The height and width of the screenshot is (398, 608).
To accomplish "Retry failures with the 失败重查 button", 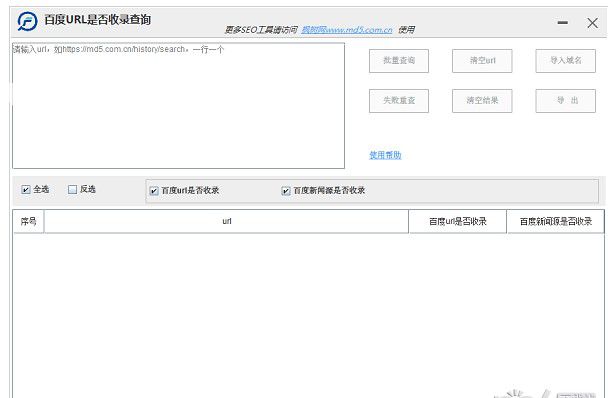I will 399,101.
